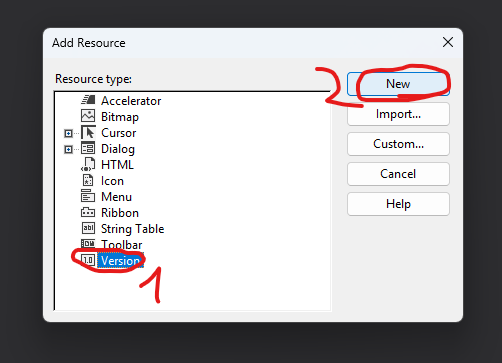Select Bitmap resource type
Viewport: 502px width, 363px height.
pos(120,117)
